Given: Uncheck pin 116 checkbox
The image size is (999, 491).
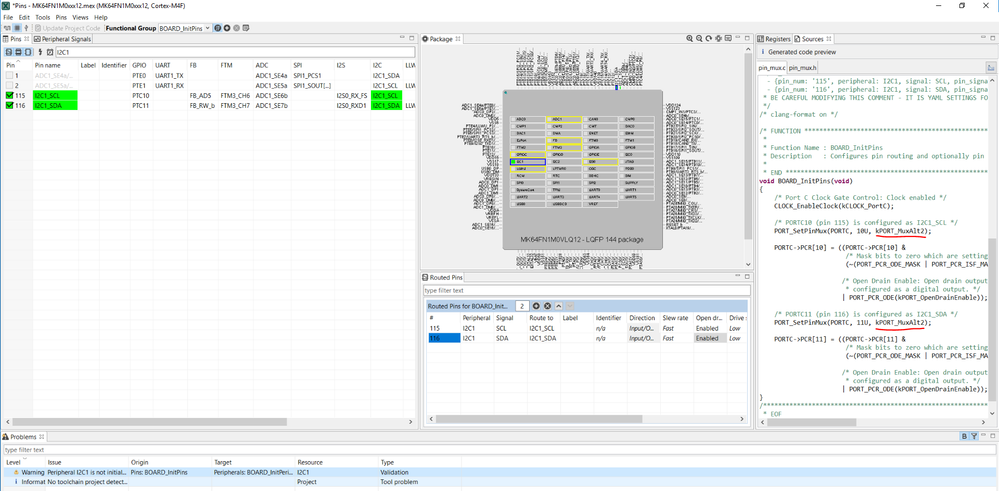Looking at the screenshot, I should pos(9,105).
